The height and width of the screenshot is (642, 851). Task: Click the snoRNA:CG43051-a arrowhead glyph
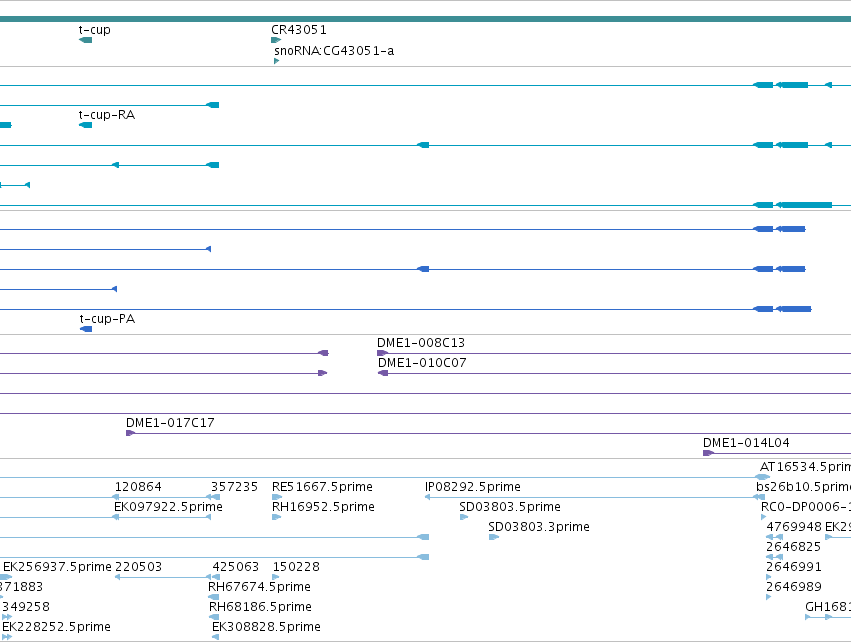click(277, 61)
